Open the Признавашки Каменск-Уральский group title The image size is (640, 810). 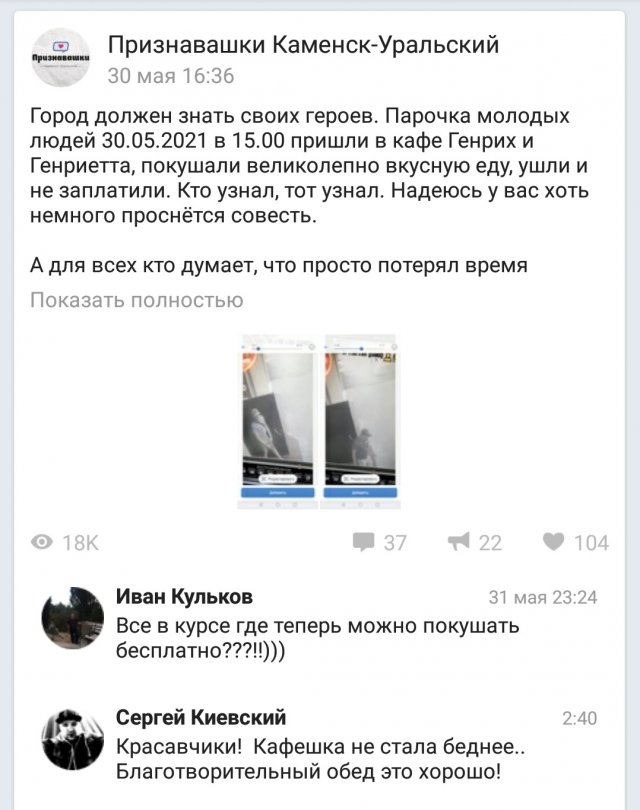tap(303, 45)
